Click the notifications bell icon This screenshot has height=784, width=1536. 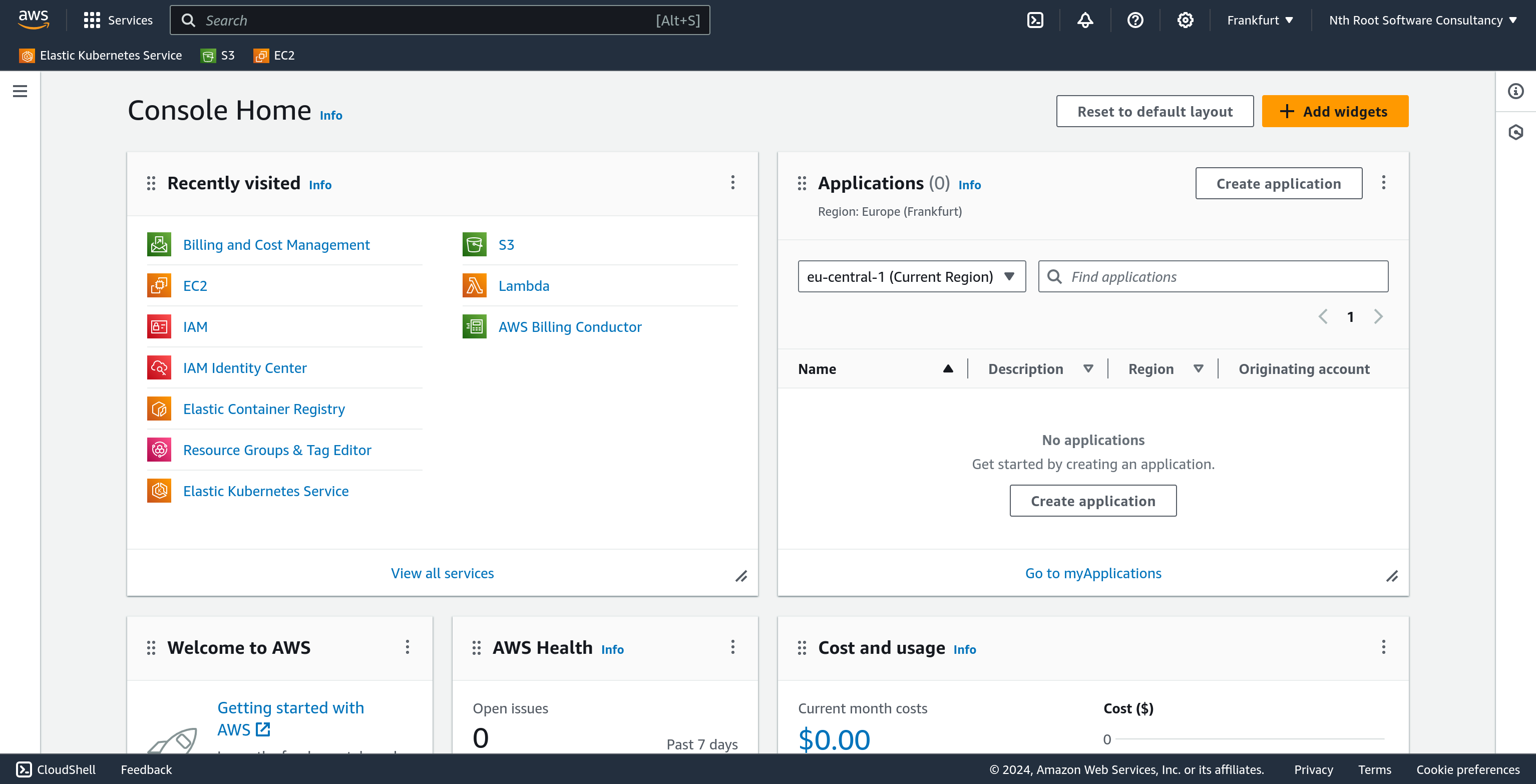[1085, 19]
